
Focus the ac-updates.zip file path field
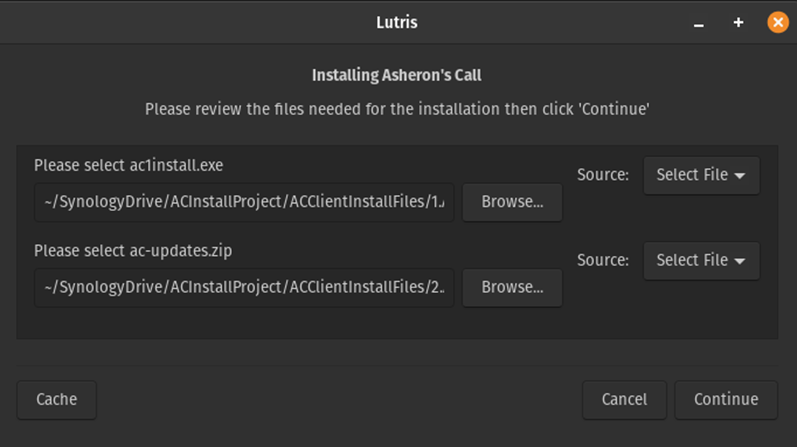tap(244, 287)
